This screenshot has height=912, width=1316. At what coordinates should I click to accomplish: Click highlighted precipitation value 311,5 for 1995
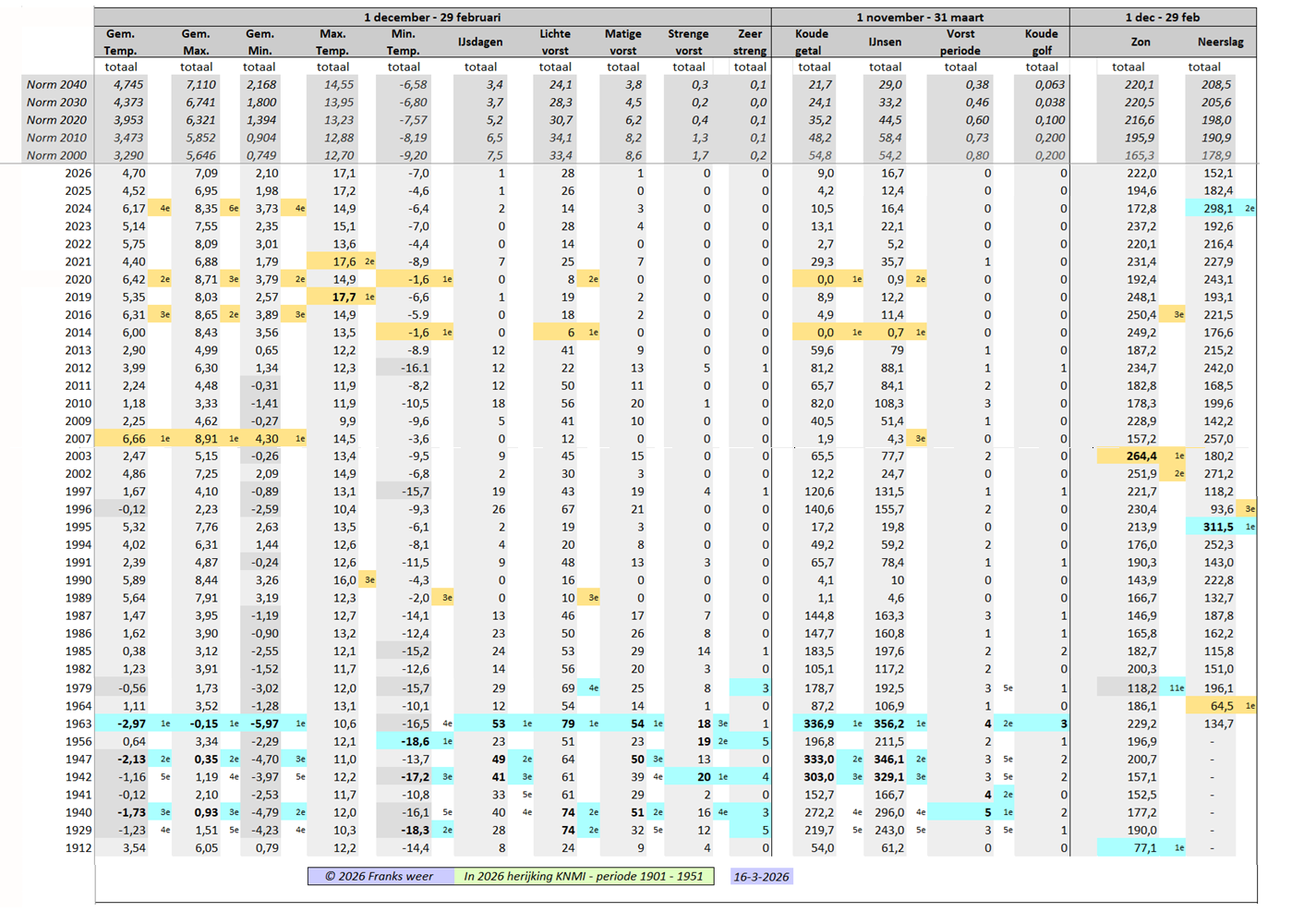pos(1217,528)
